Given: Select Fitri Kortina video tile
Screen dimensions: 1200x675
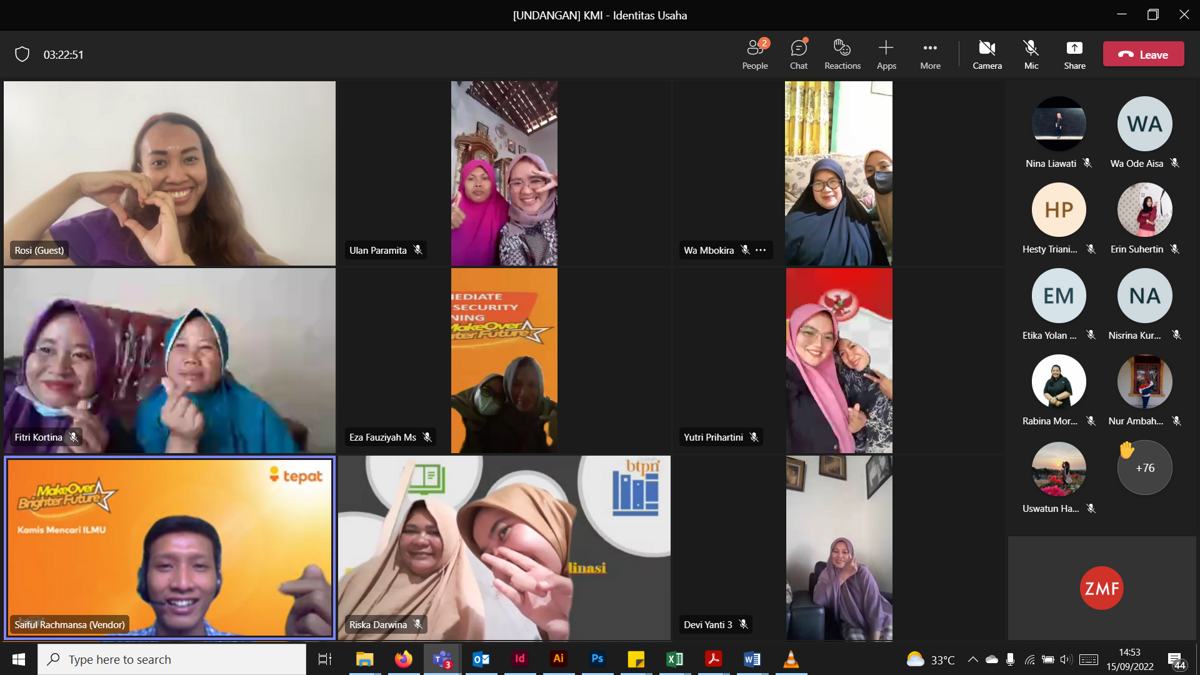Looking at the screenshot, I should pyautogui.click(x=170, y=360).
